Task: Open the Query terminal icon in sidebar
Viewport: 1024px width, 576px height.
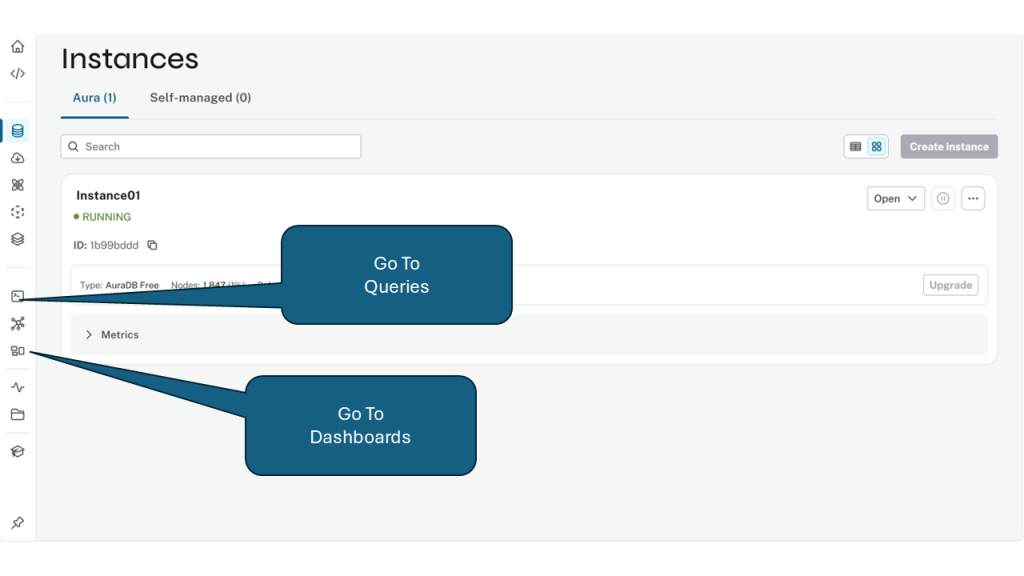Action: point(17,296)
